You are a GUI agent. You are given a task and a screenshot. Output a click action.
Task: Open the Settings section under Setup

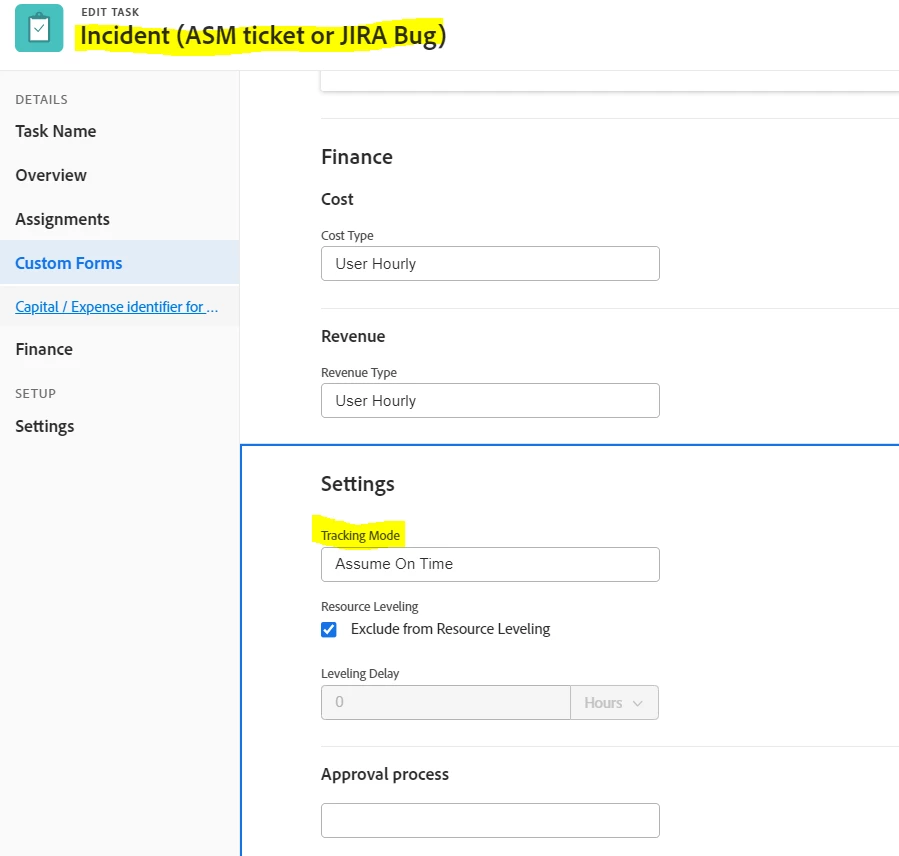click(45, 427)
